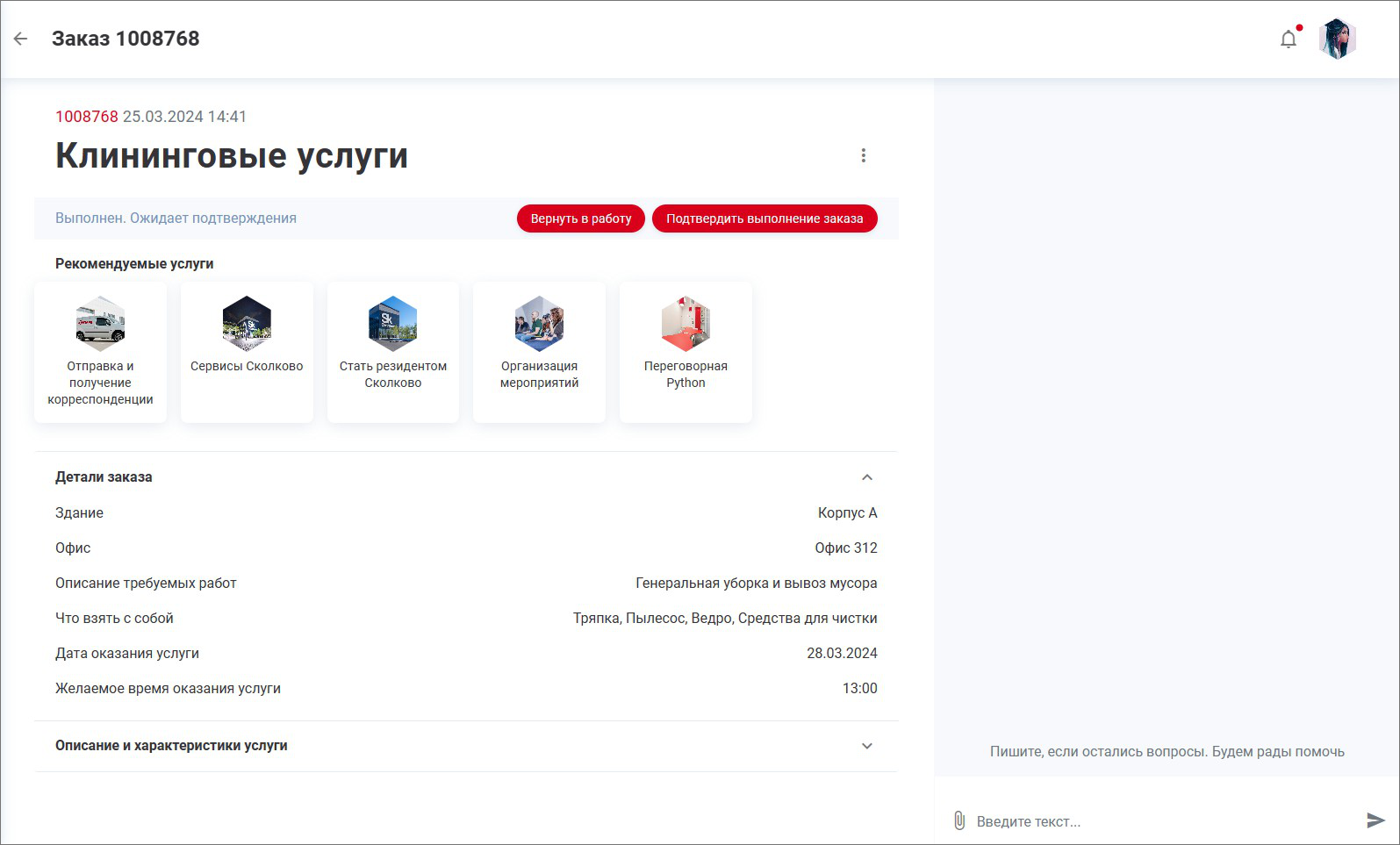
Task: Click the Сервисы Сколково hexagon icon
Action: pos(247,323)
